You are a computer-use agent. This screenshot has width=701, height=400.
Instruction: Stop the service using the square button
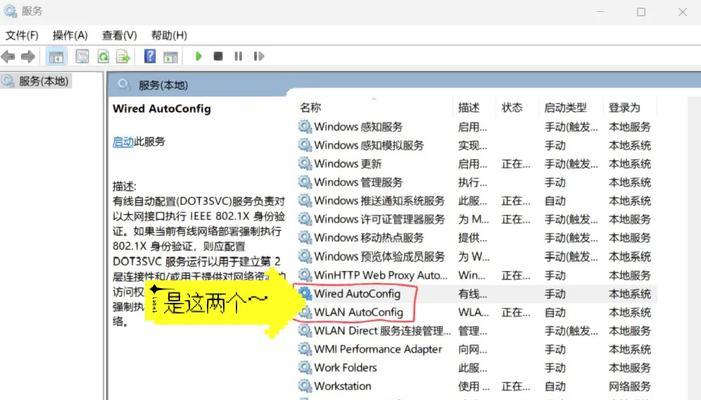tap(218, 56)
